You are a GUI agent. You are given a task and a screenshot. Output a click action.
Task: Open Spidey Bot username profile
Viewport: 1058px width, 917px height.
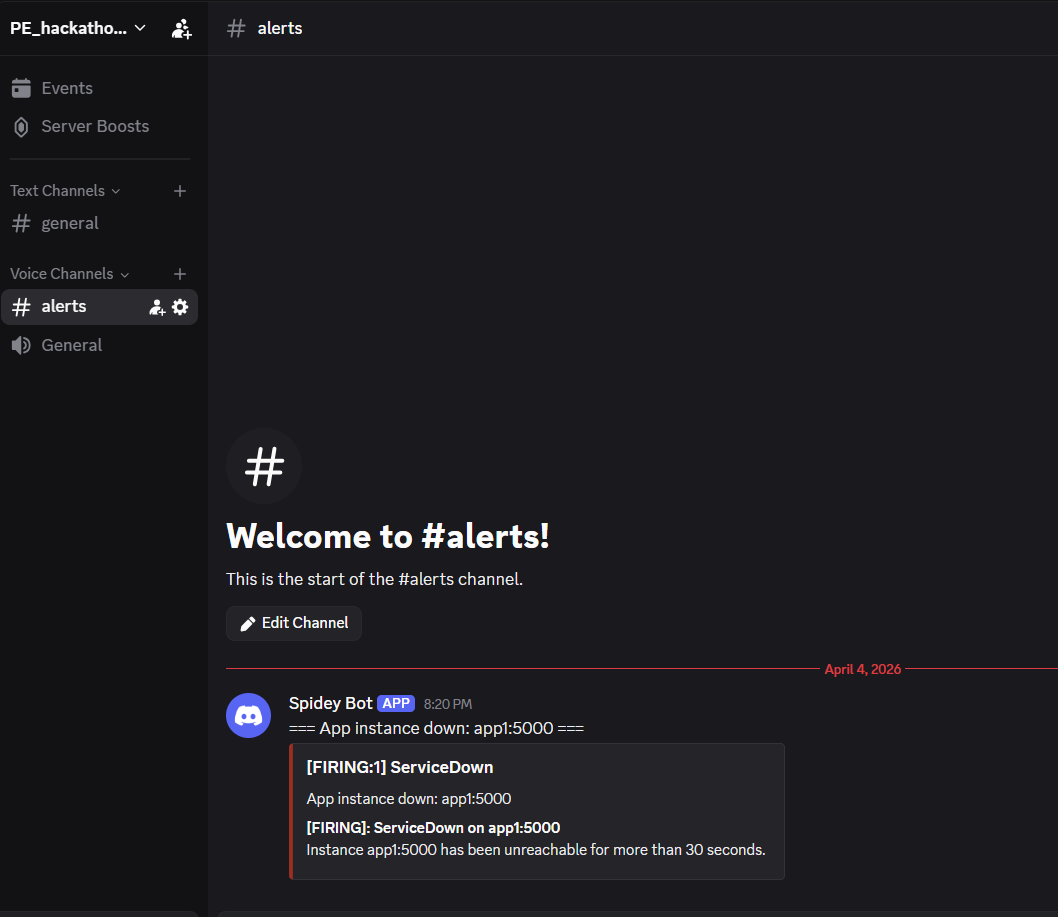[331, 703]
